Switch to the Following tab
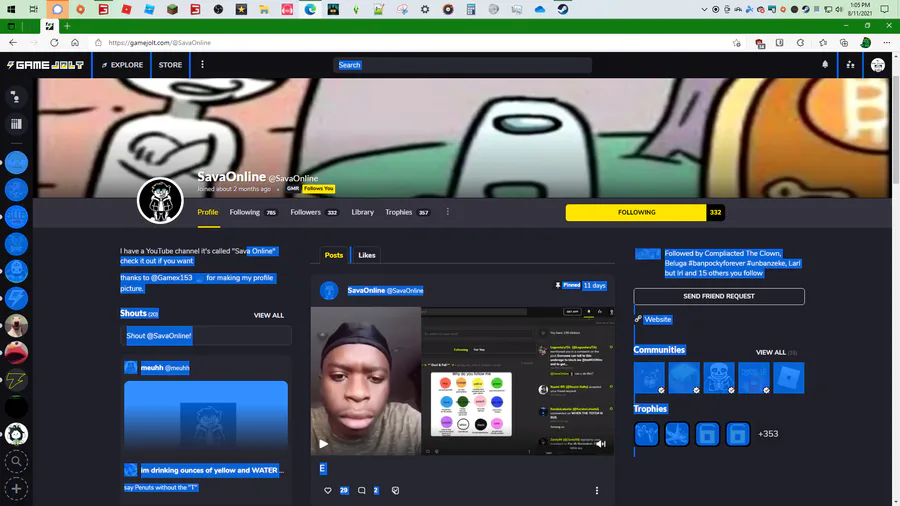Image resolution: width=900 pixels, height=506 pixels. (253, 212)
